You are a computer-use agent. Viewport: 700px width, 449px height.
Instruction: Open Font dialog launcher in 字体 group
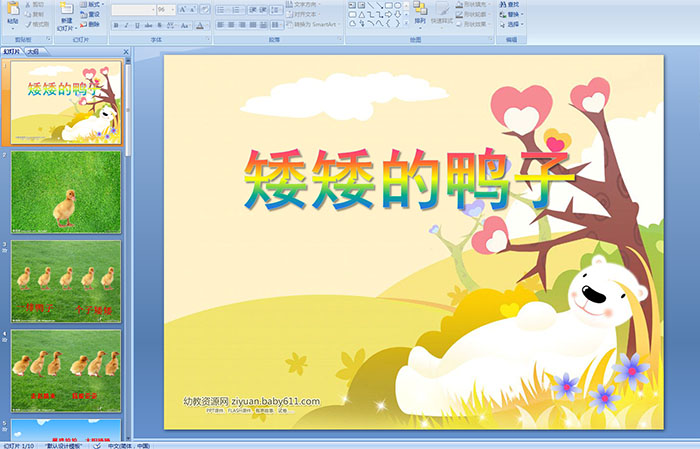(208, 40)
